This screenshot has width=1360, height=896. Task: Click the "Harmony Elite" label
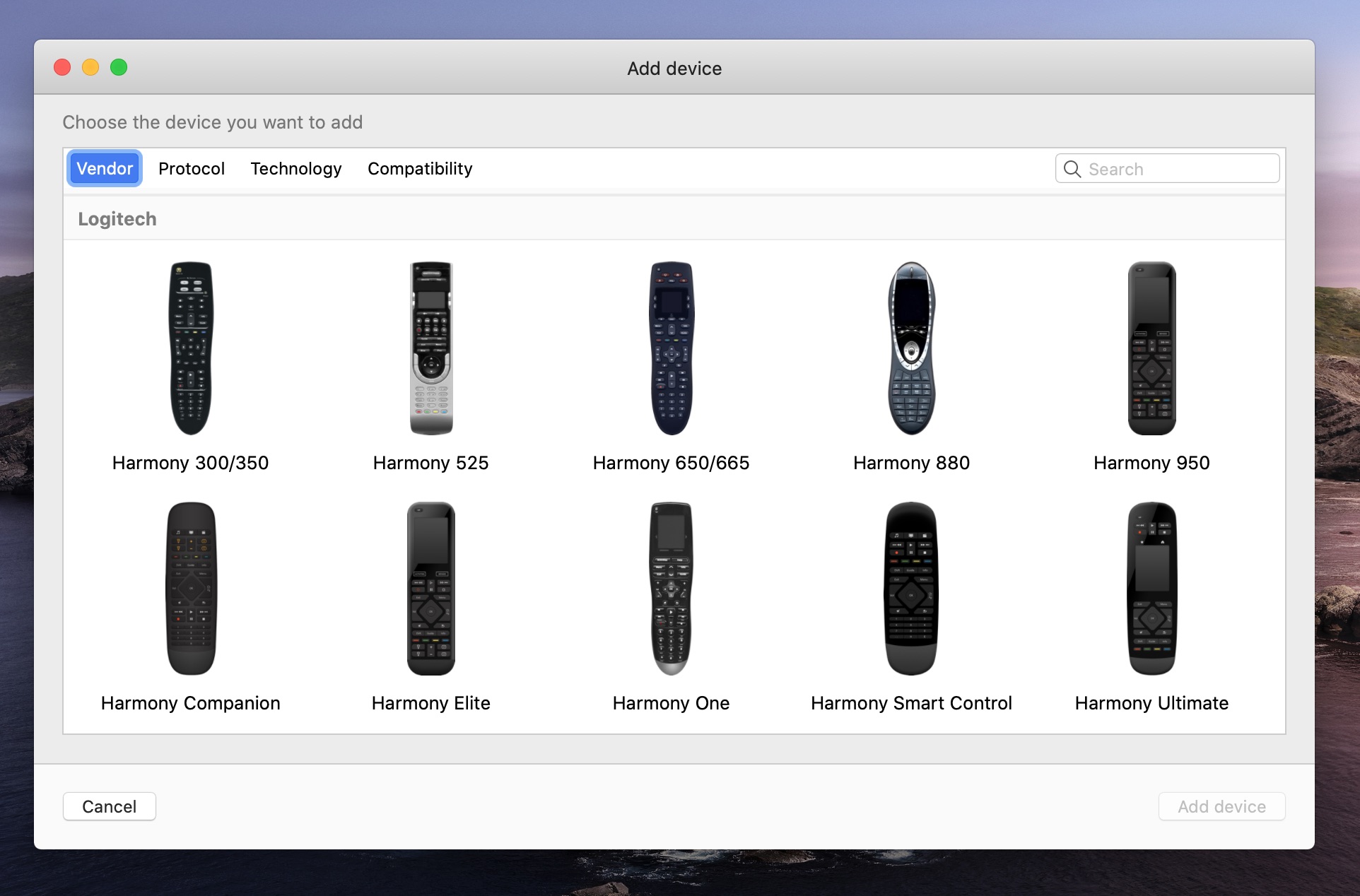tap(431, 703)
